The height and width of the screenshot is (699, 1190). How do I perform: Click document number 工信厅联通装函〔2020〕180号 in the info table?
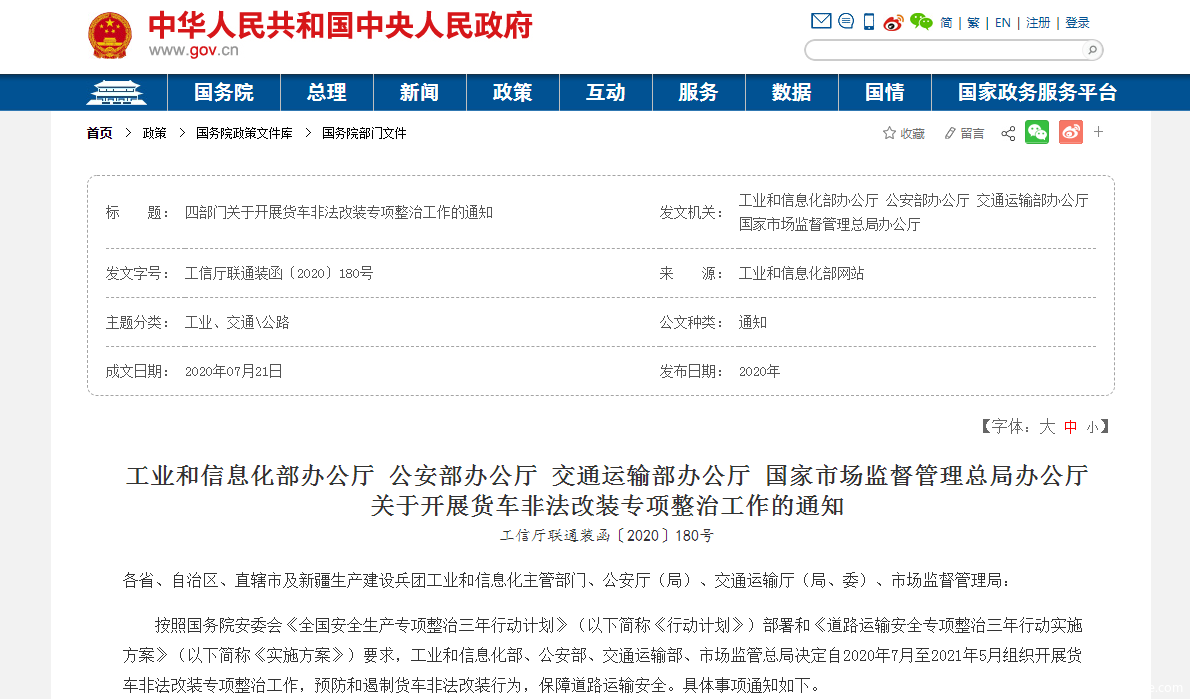279,273
